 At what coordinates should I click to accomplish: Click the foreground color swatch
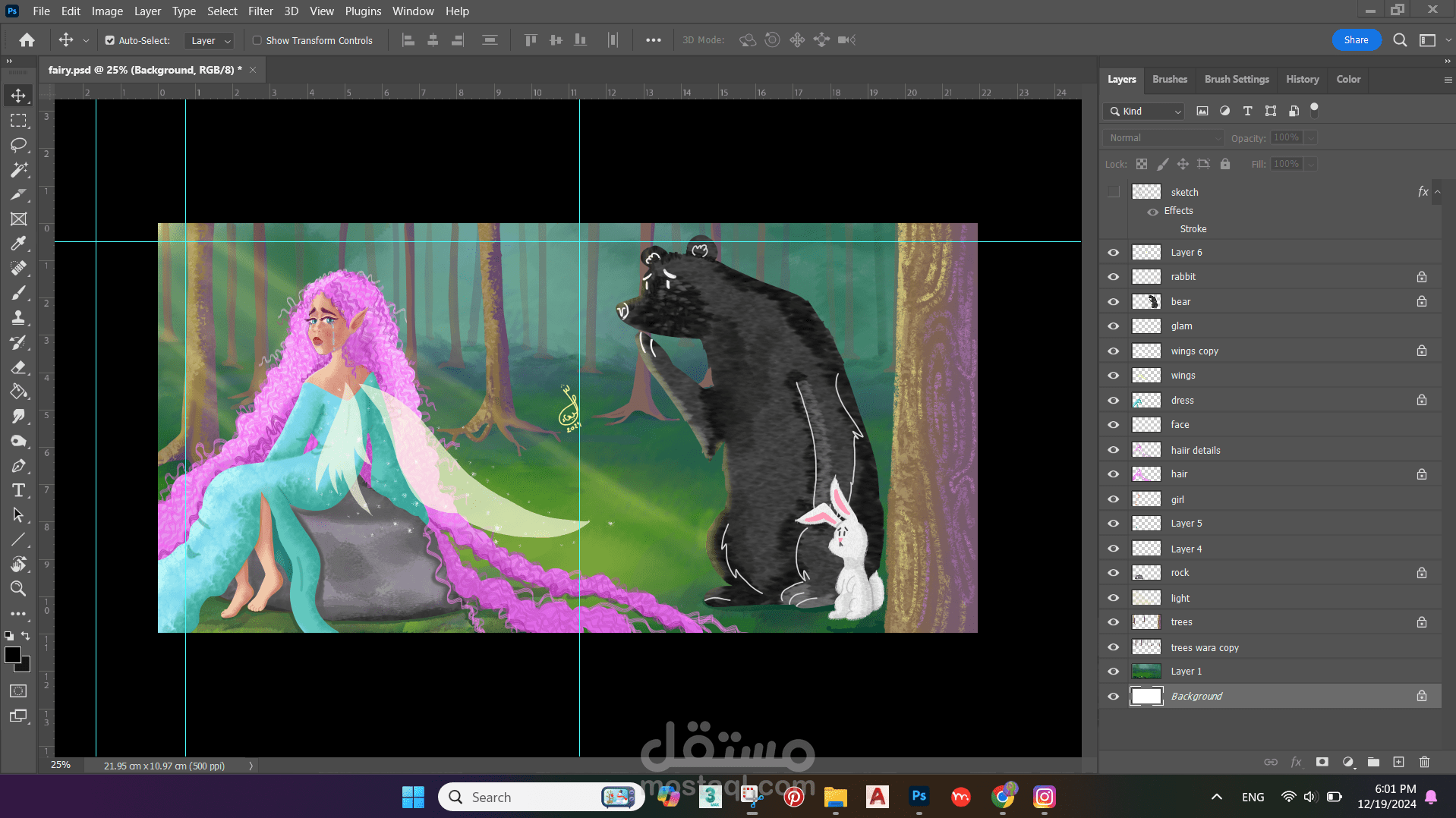point(13,656)
